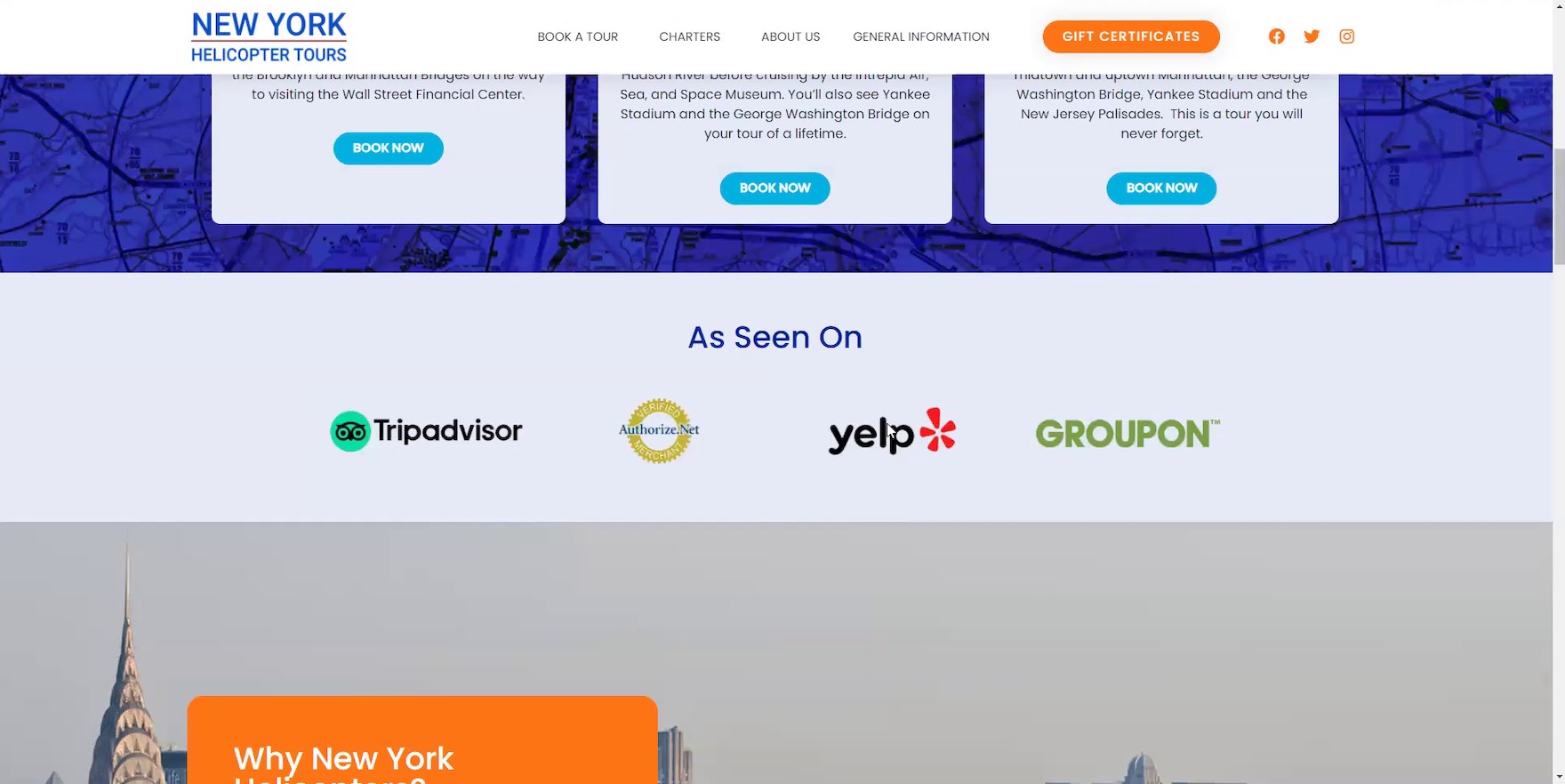1565x784 pixels.
Task: Click Book Now on the middle tour card
Action: [x=774, y=188]
